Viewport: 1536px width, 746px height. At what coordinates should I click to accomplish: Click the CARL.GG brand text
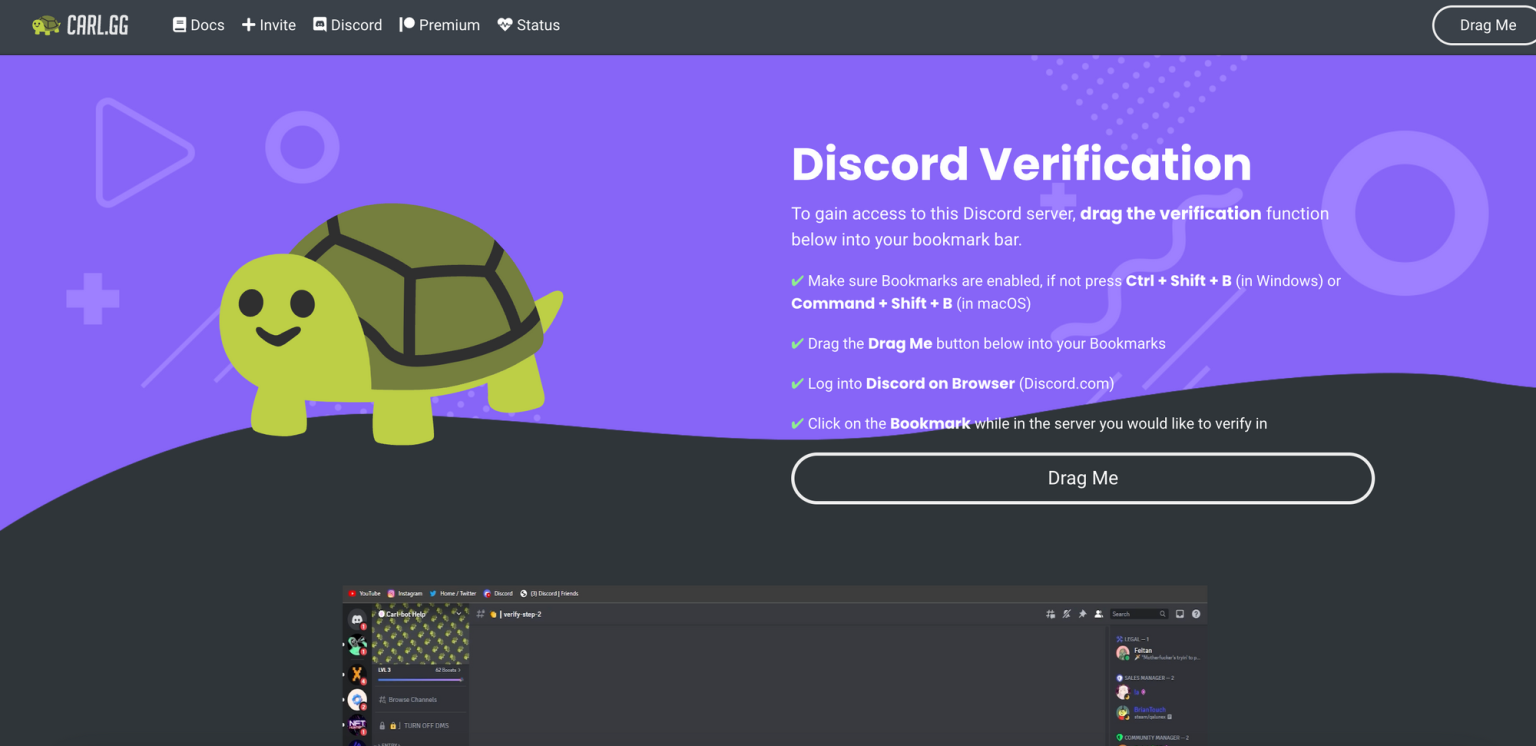click(98, 25)
